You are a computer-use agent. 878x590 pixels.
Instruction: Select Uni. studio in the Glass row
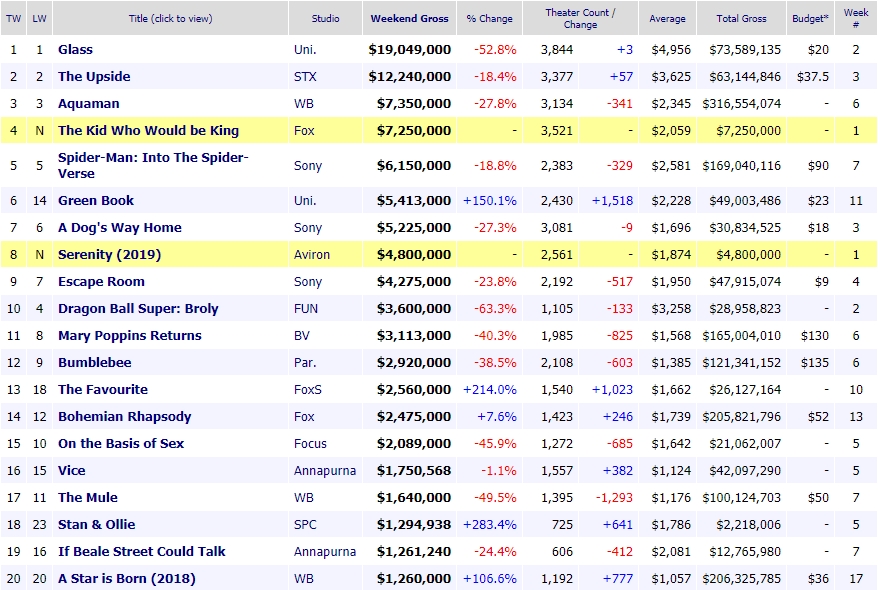click(x=305, y=49)
